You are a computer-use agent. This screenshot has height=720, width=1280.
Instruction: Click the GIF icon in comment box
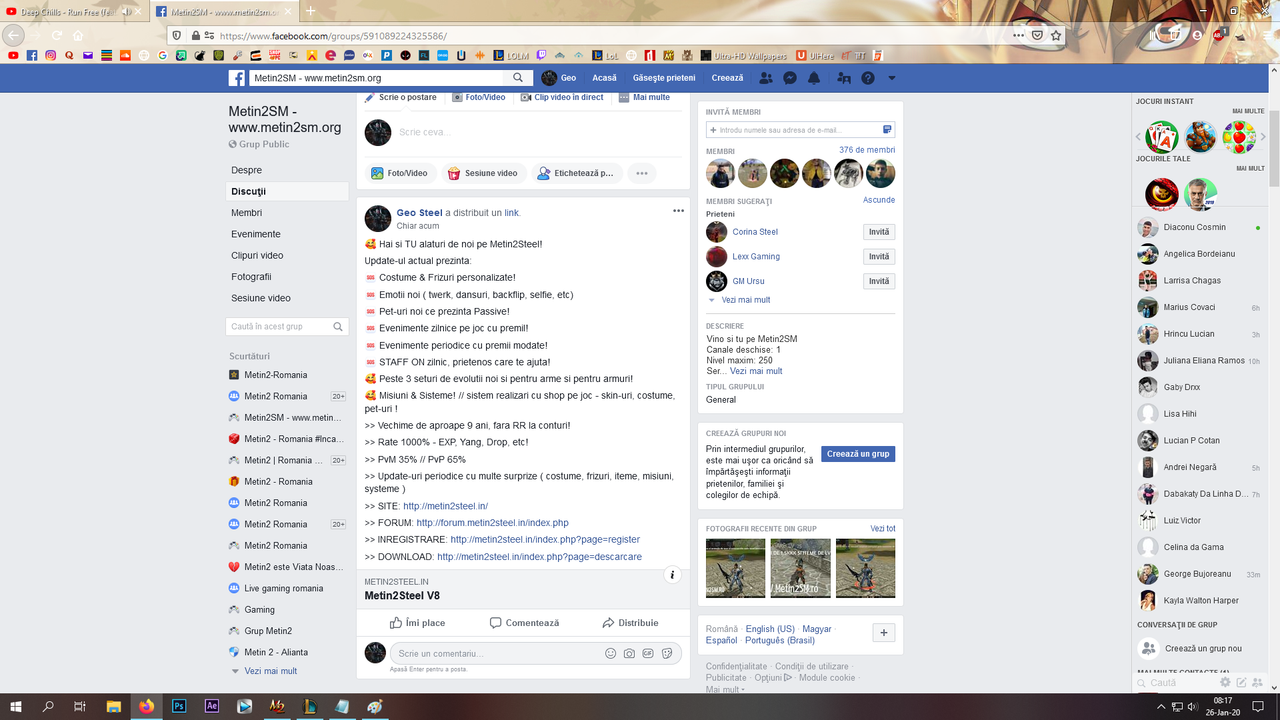648,653
